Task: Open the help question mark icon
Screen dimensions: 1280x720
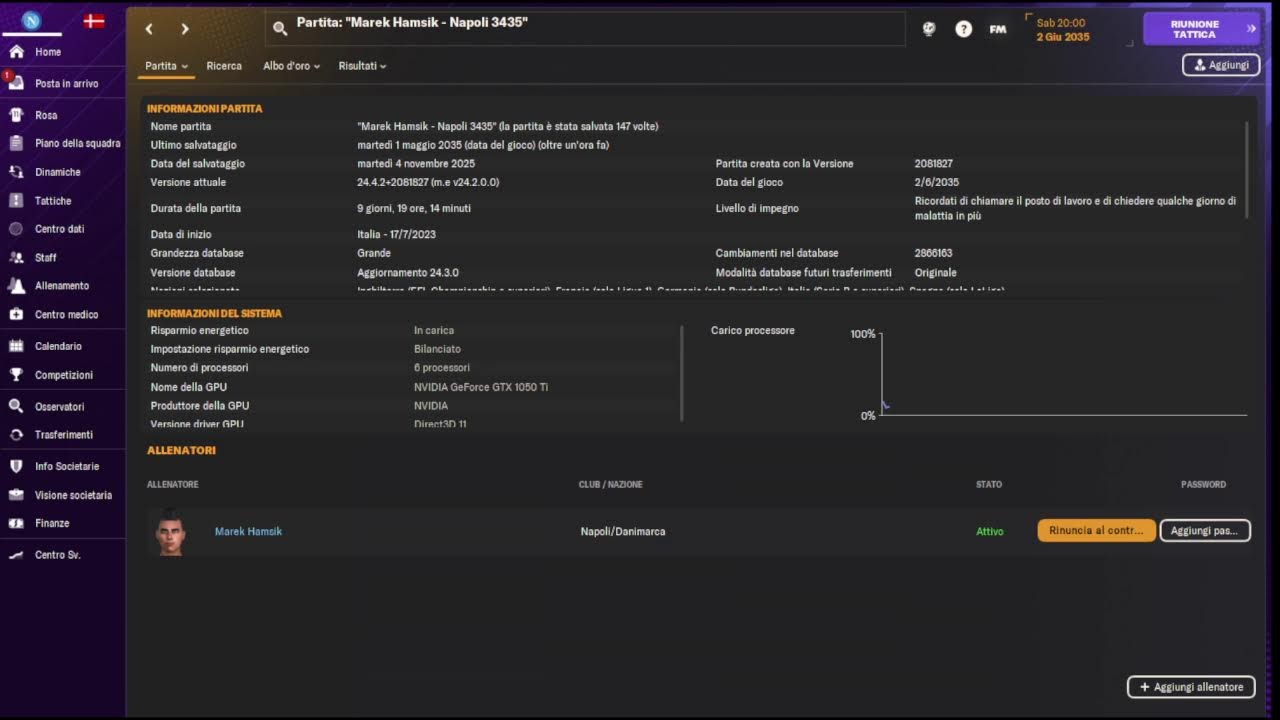Action: pyautogui.click(x=964, y=29)
